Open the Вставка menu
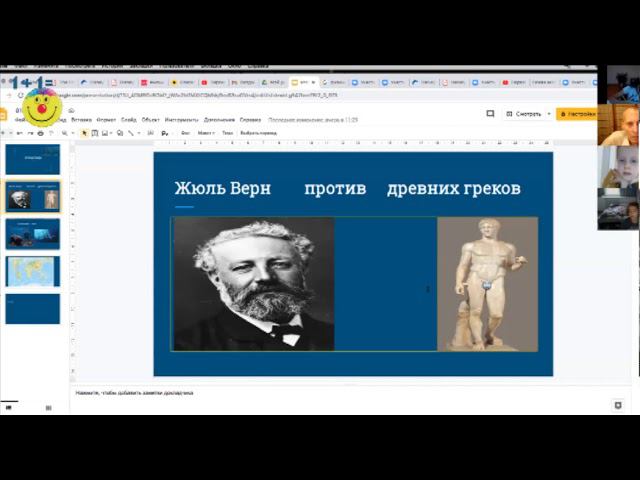The width and height of the screenshot is (640, 480). point(82,120)
